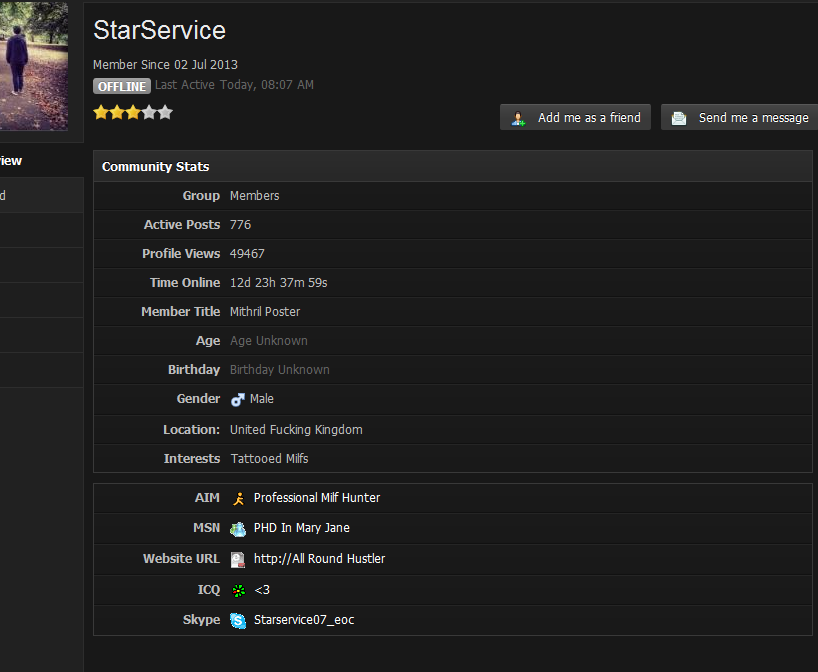Click the AIM running man icon

coord(238,499)
